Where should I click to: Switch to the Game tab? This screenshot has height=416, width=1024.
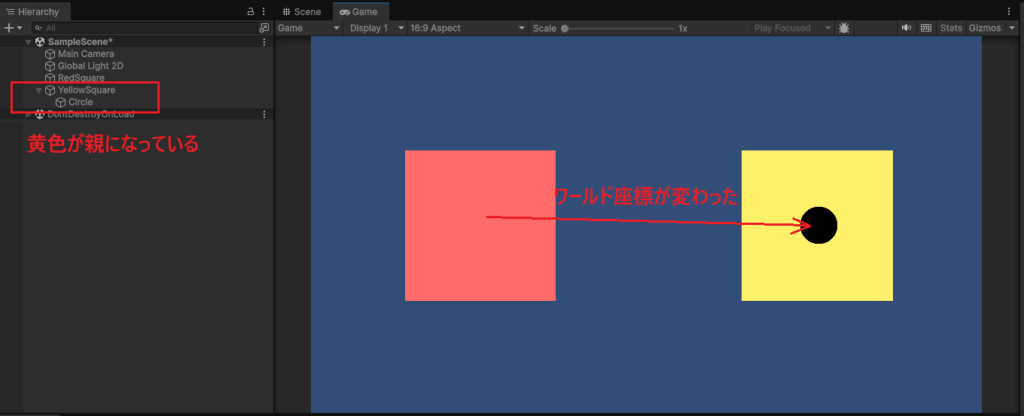pos(358,11)
